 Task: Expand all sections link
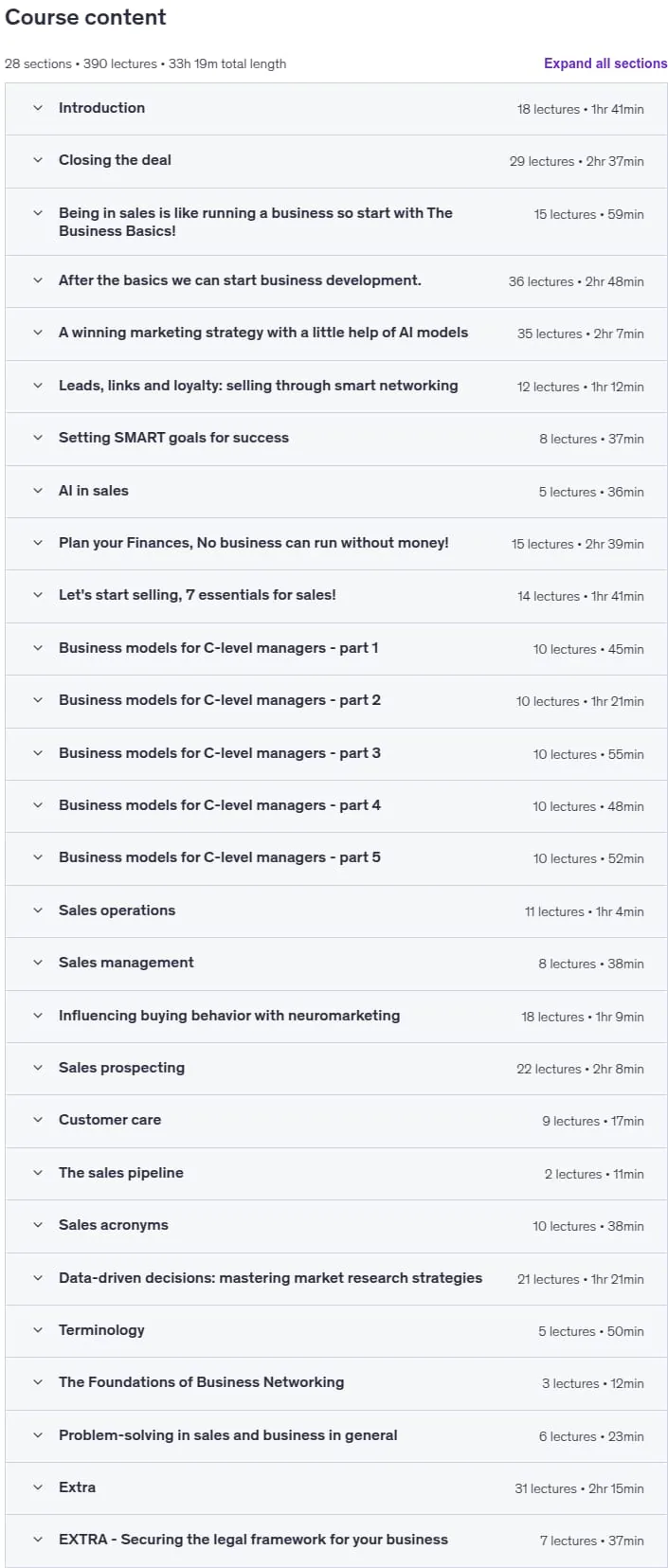605,63
